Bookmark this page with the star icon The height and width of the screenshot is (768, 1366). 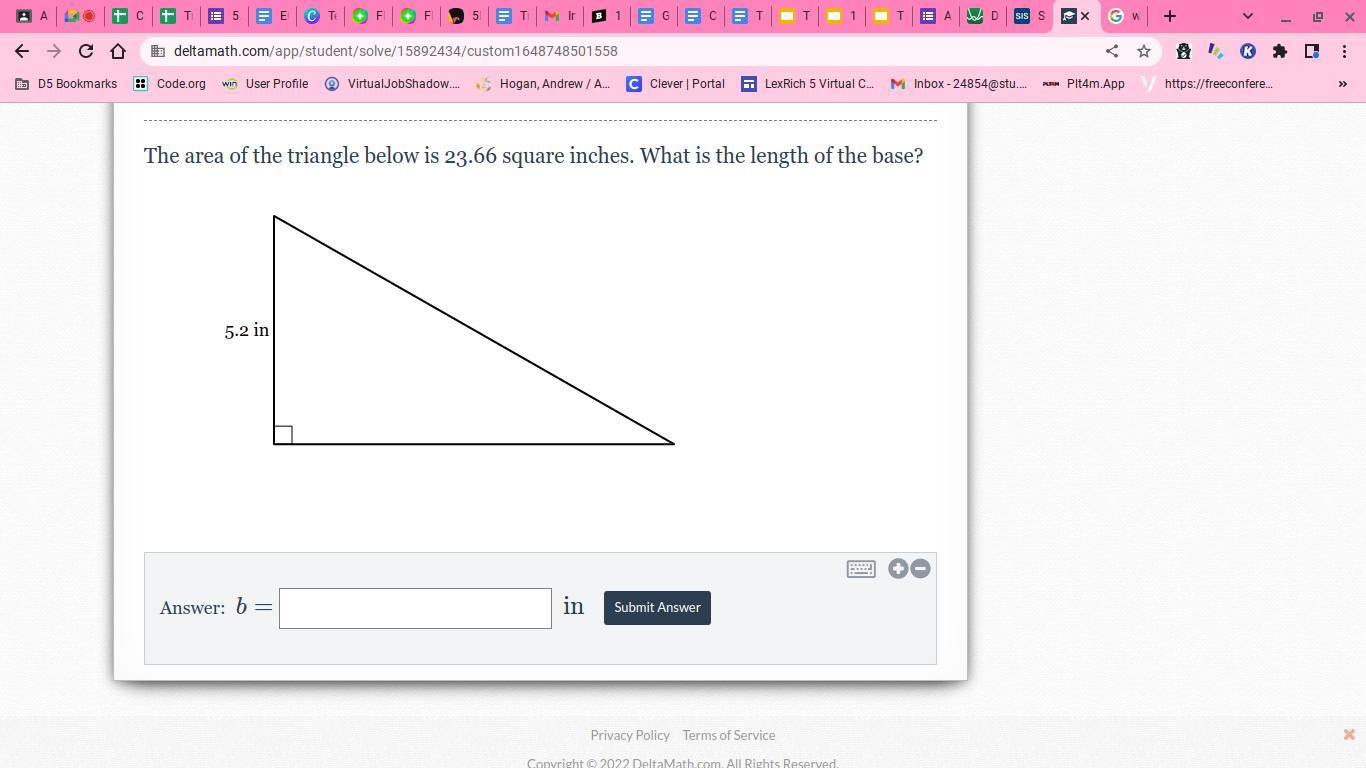click(1144, 51)
